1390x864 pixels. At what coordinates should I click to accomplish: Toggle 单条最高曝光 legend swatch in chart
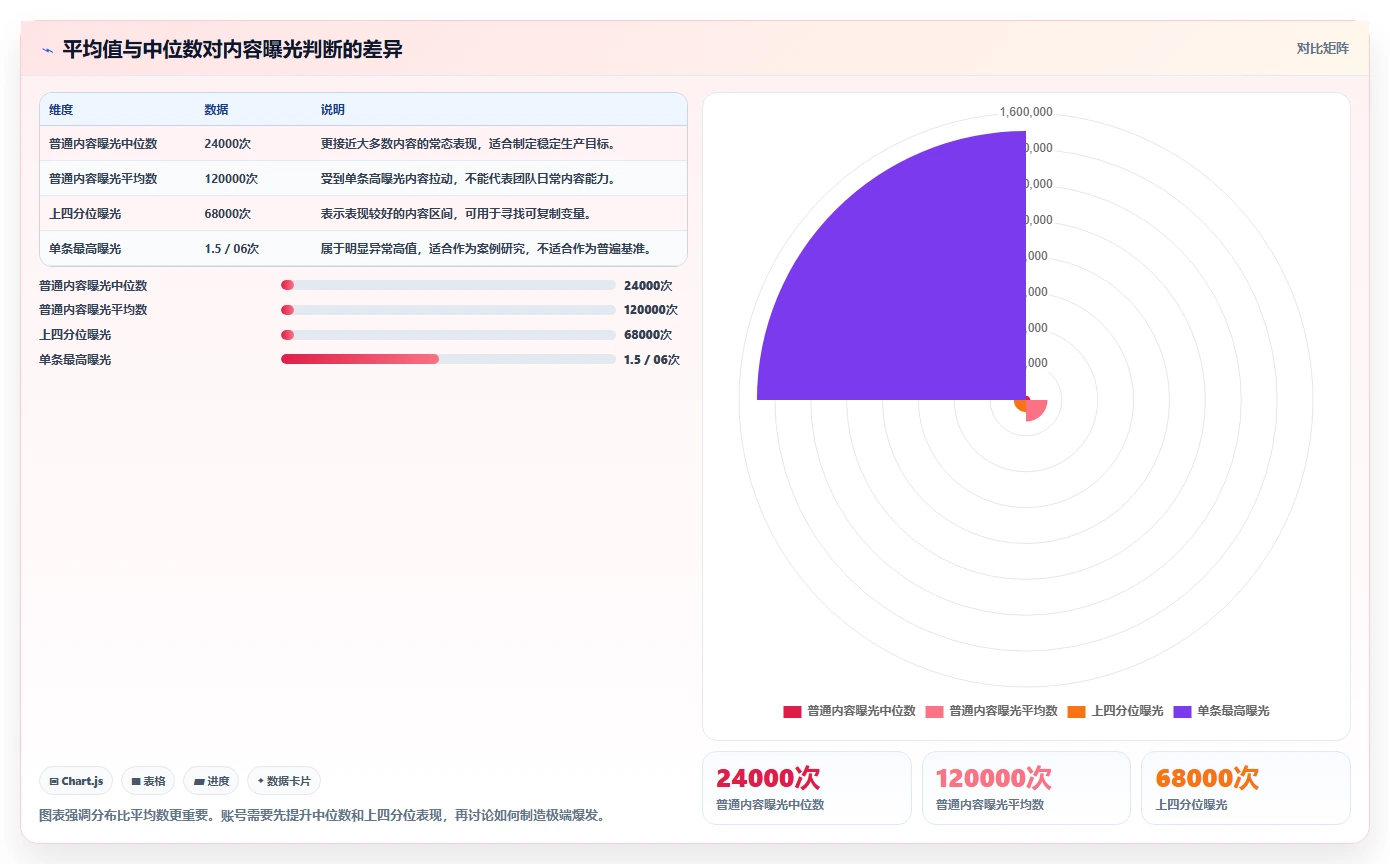pos(1182,711)
